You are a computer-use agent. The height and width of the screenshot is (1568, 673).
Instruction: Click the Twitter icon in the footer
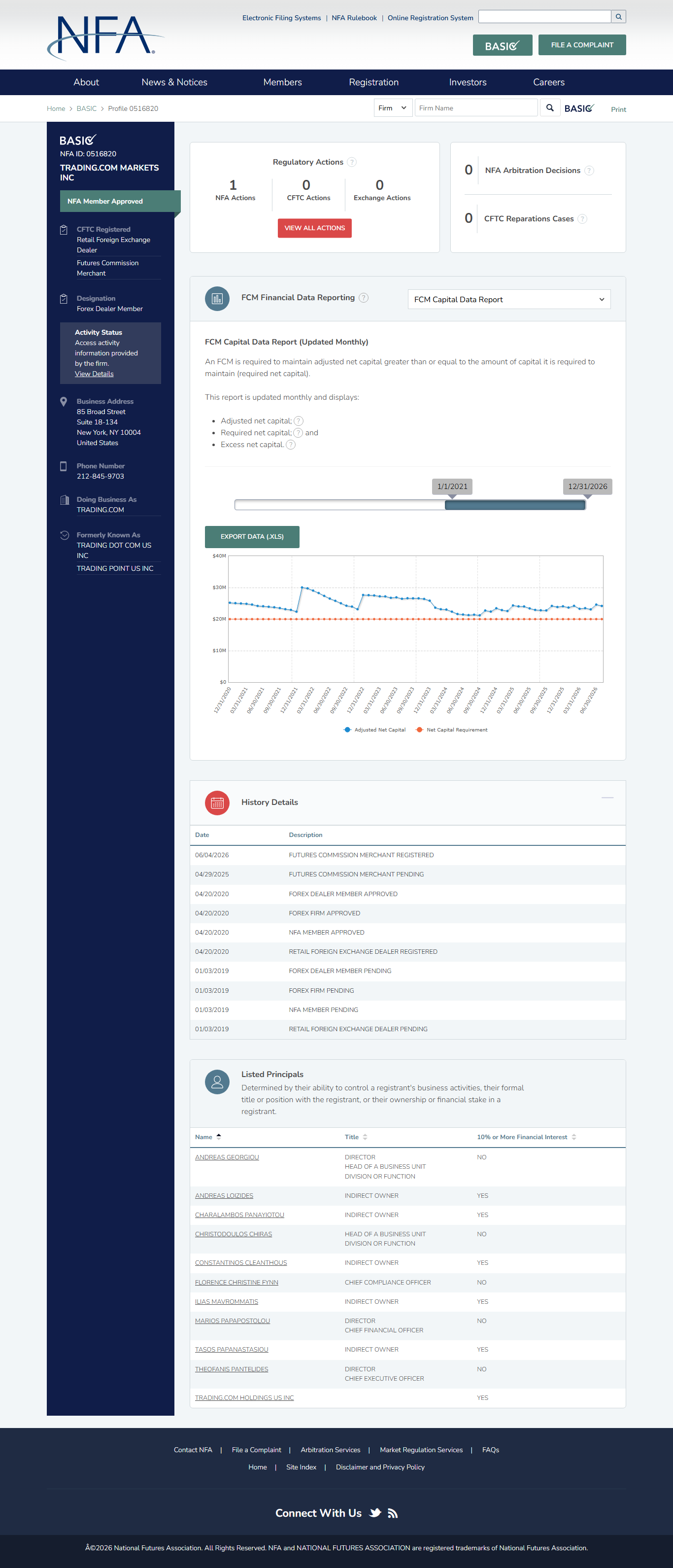tap(375, 1513)
